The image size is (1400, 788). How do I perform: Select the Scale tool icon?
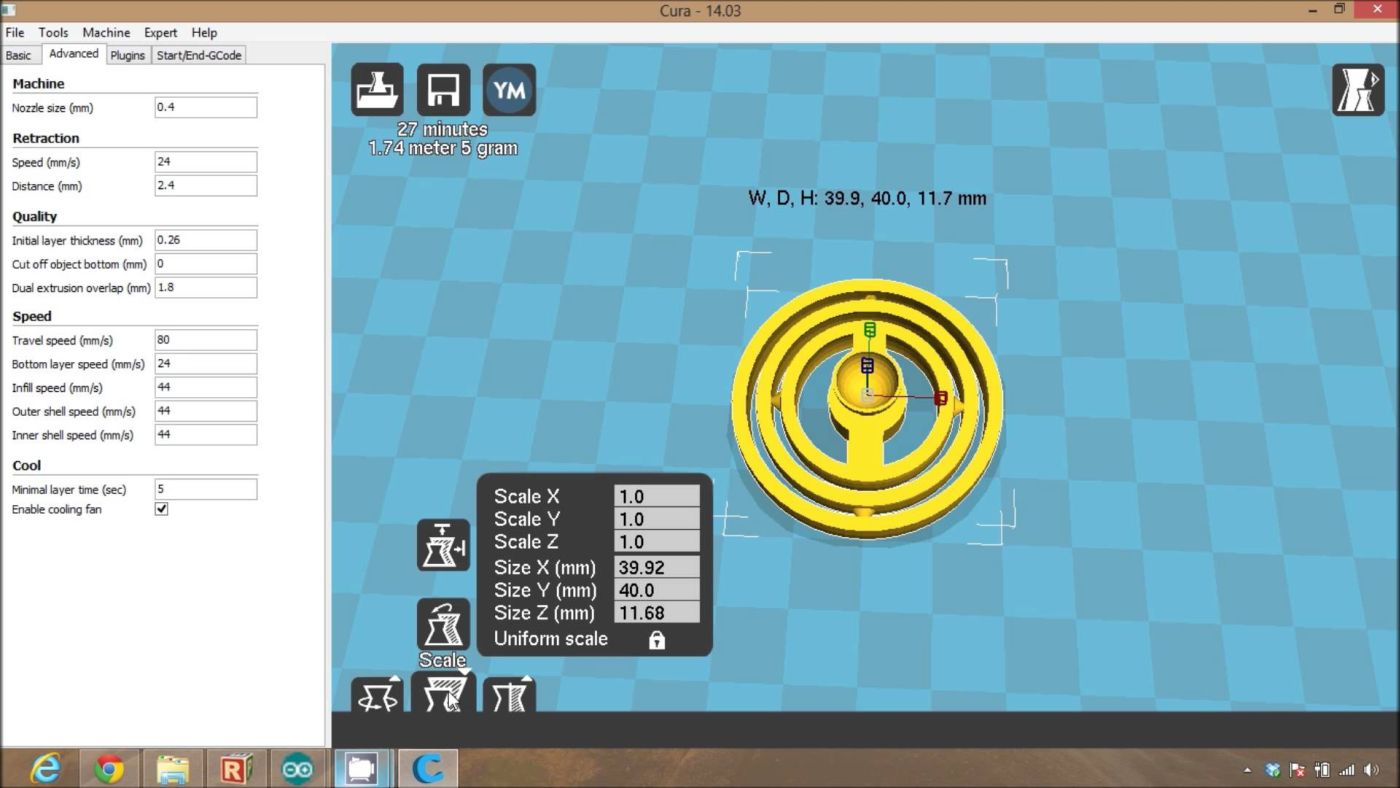pos(443,692)
